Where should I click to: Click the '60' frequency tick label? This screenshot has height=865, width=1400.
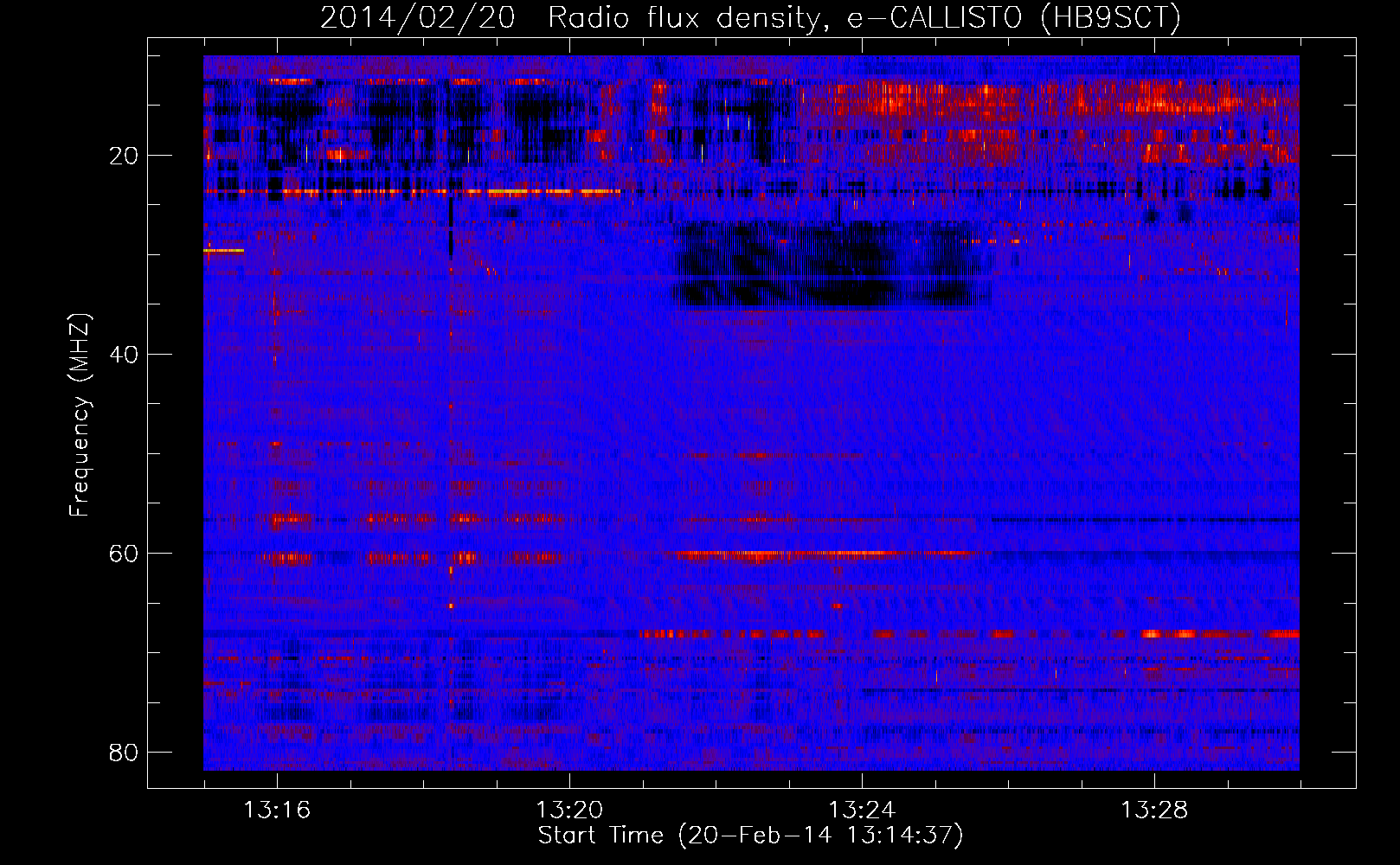pyautogui.click(x=124, y=554)
